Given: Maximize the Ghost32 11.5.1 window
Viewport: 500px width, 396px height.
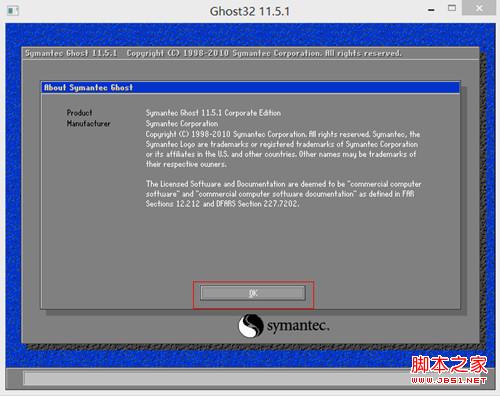Looking at the screenshot, I should pos(452,8).
